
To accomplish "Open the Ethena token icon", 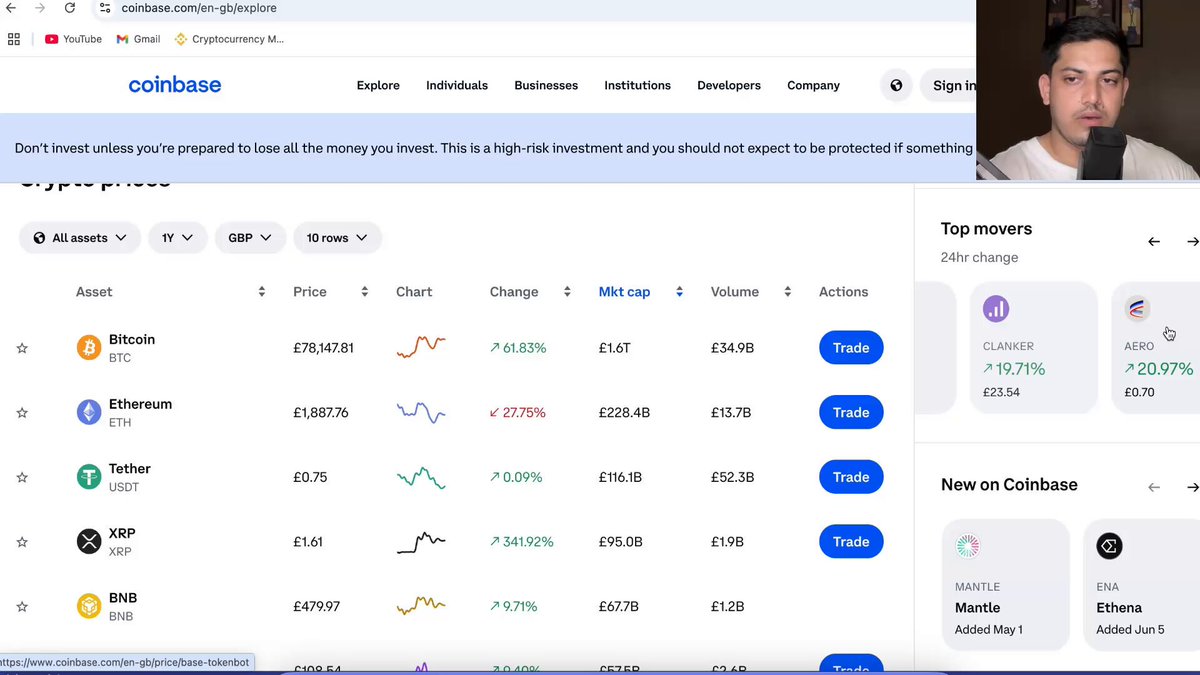I will click(1109, 546).
